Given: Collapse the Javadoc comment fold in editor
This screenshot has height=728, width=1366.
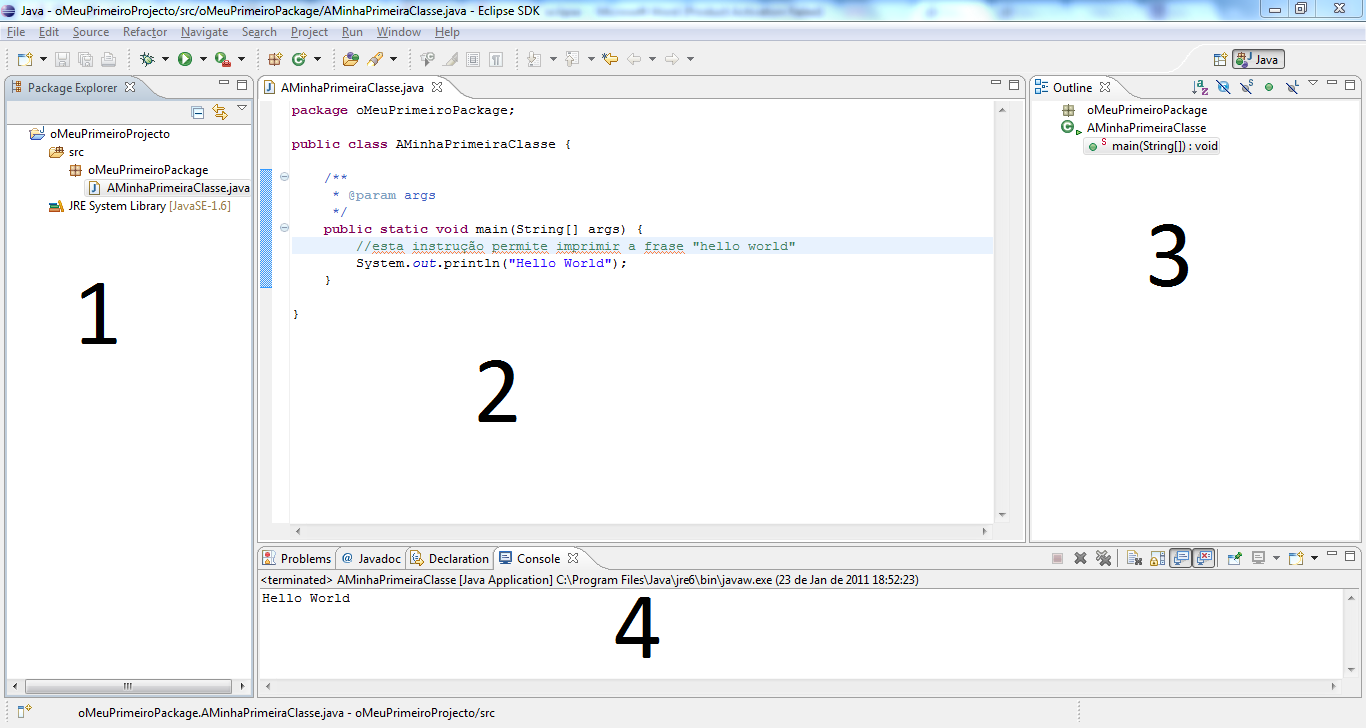Looking at the screenshot, I should coord(285,177).
